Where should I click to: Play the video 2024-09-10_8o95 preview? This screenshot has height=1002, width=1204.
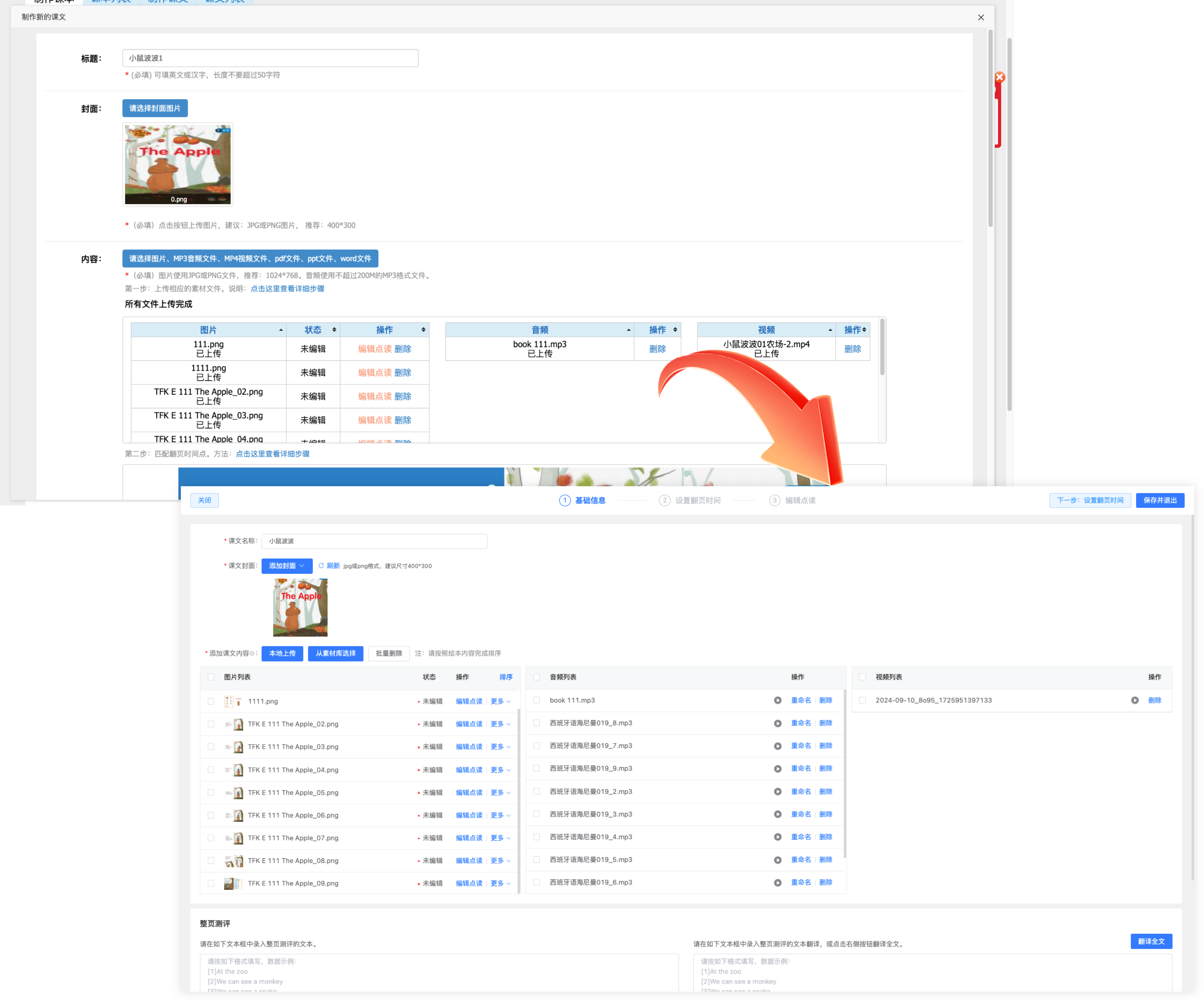click(1135, 700)
